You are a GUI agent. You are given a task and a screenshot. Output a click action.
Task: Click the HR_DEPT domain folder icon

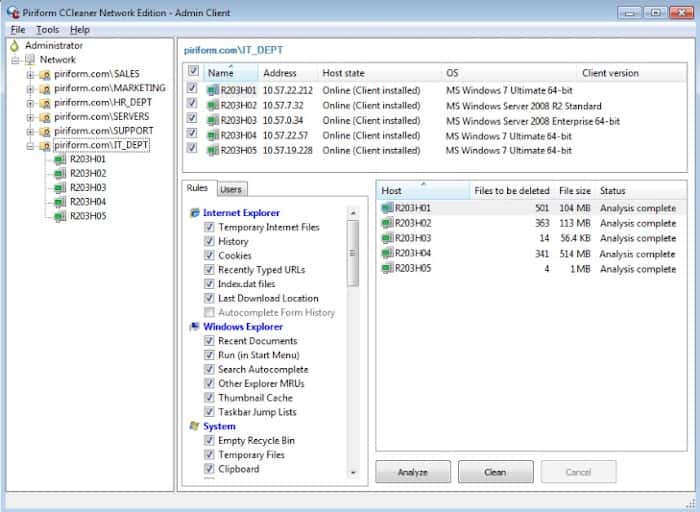pos(44,103)
